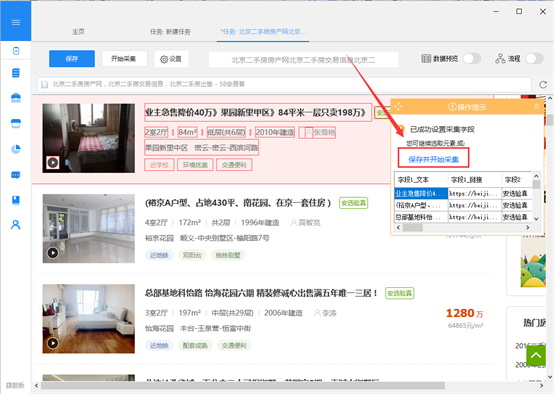
Task: Open the document list icon in sidebar
Action: coord(16,73)
